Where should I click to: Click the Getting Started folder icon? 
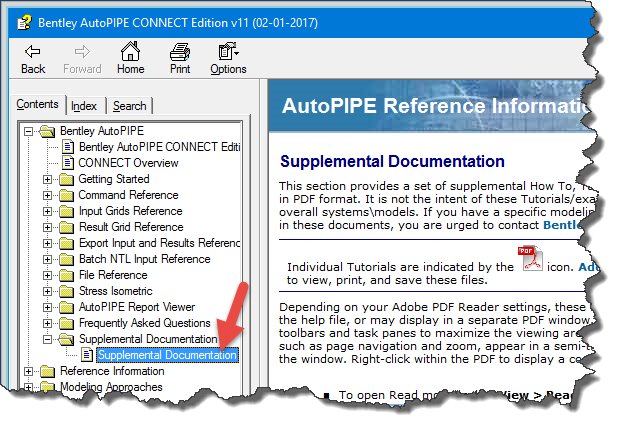coord(66,179)
